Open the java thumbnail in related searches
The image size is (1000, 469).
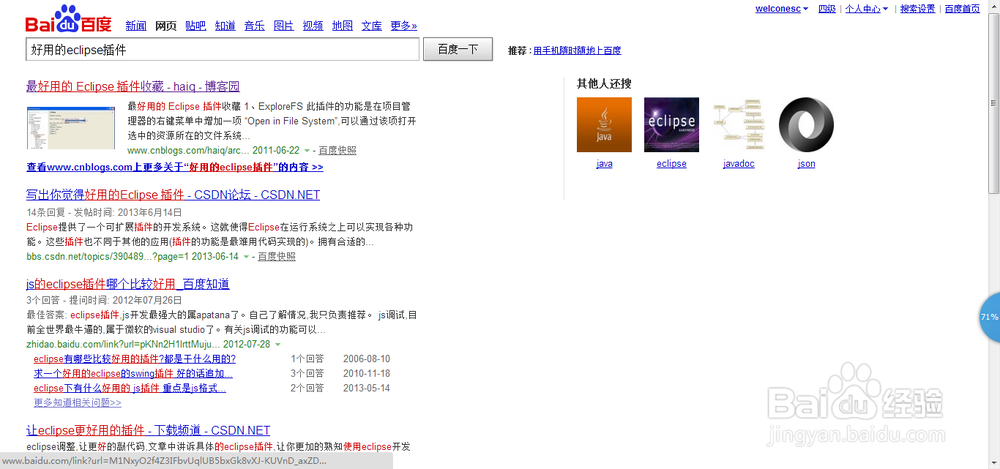[x=604, y=124]
